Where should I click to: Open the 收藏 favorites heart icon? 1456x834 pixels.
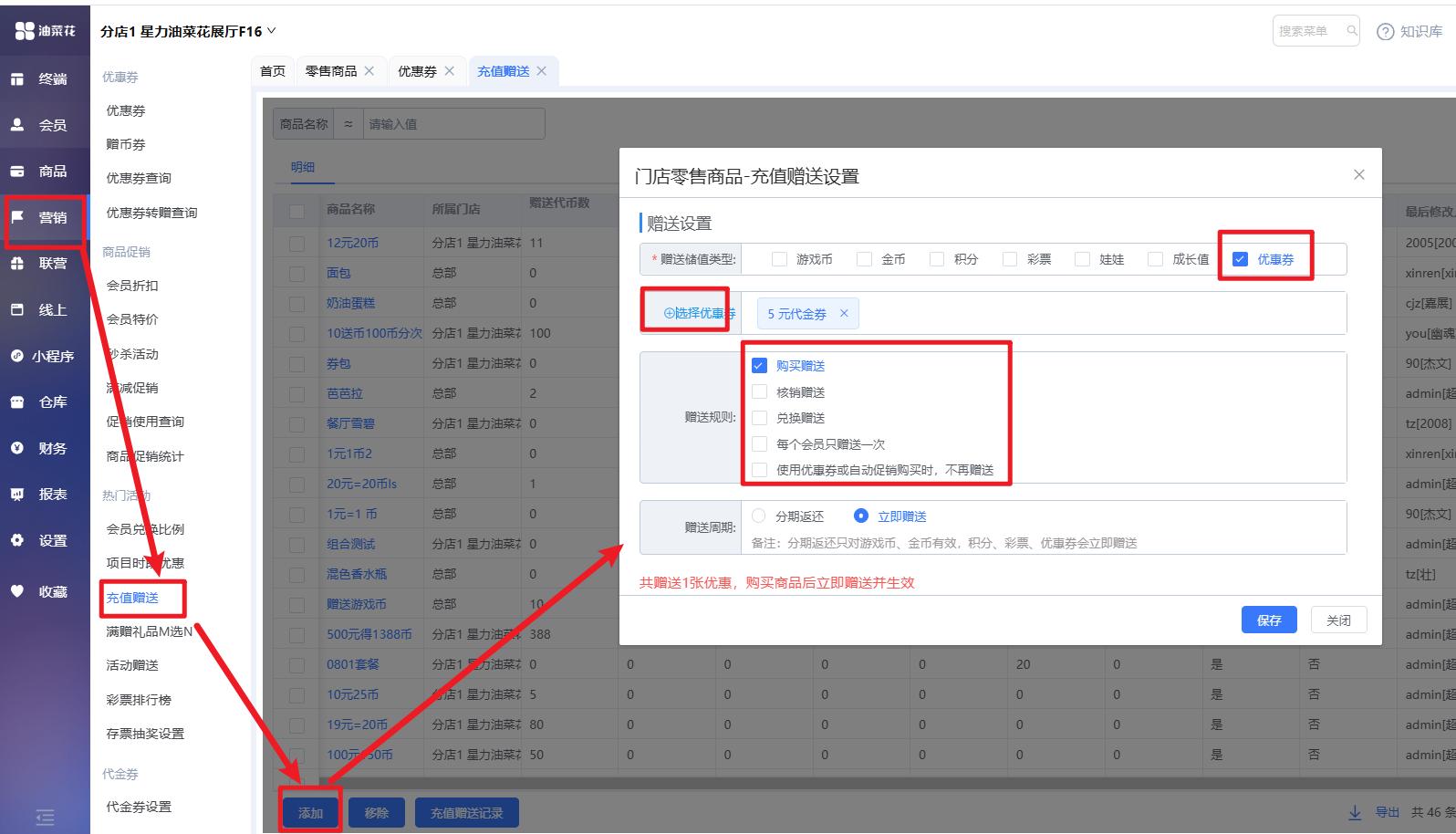tap(17, 591)
